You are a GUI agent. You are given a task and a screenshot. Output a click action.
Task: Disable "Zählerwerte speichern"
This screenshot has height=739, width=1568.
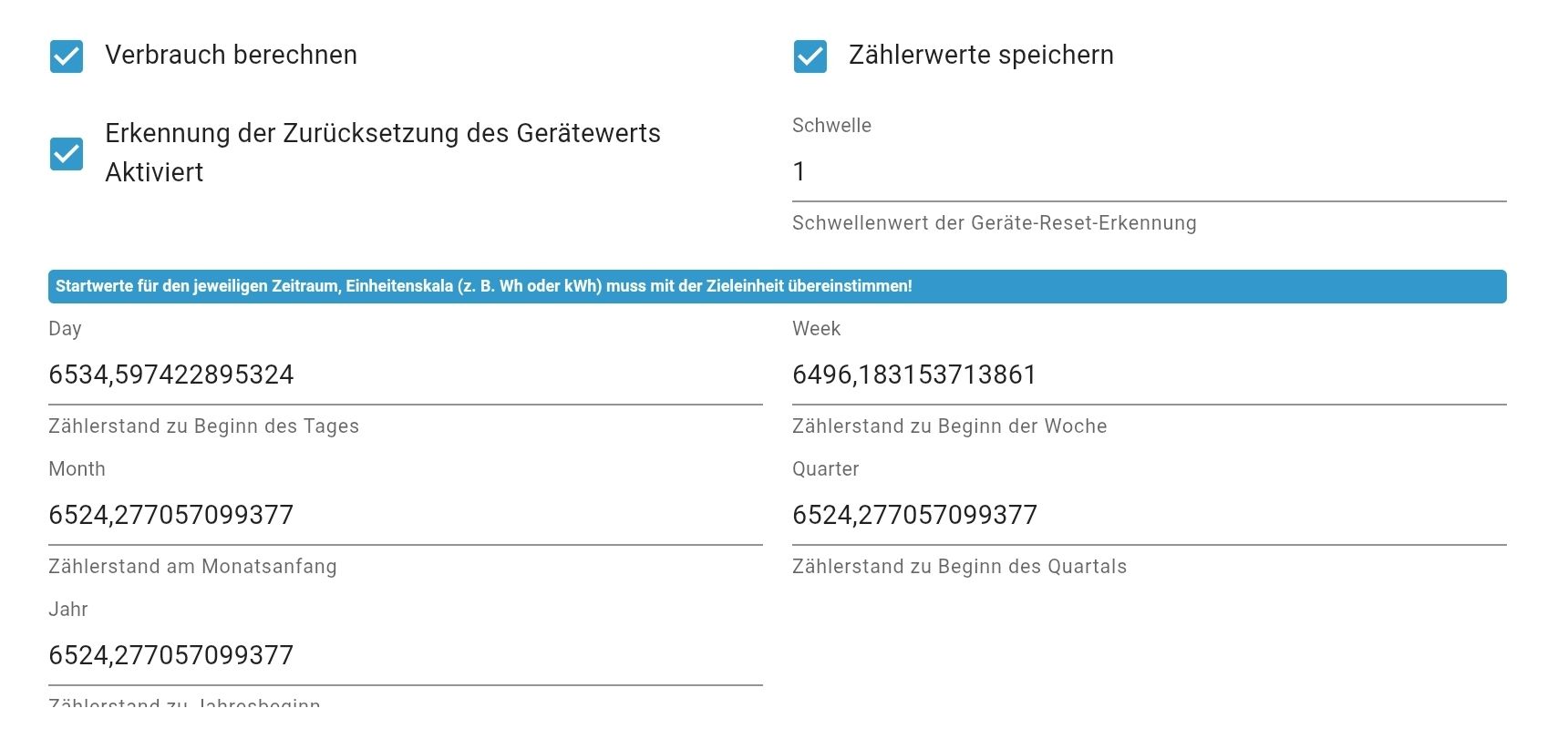810,56
